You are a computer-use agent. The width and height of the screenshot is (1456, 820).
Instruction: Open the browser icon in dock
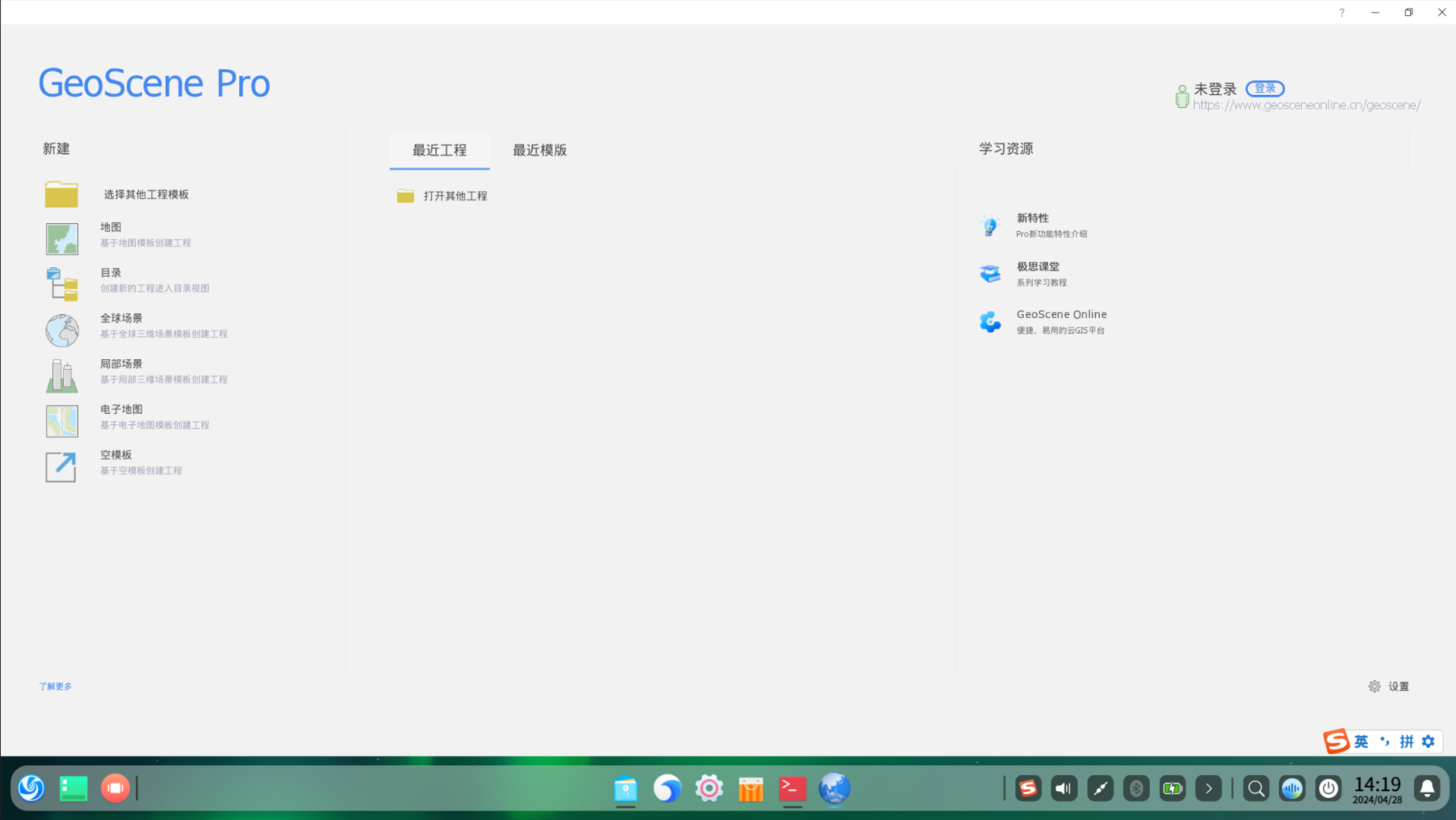coord(668,789)
